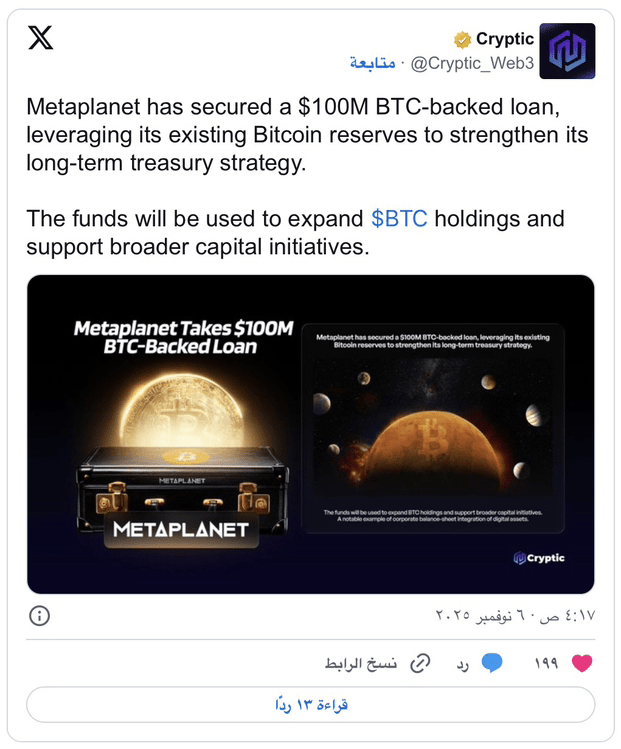Click the ١٩٩ likes count

(x=546, y=663)
